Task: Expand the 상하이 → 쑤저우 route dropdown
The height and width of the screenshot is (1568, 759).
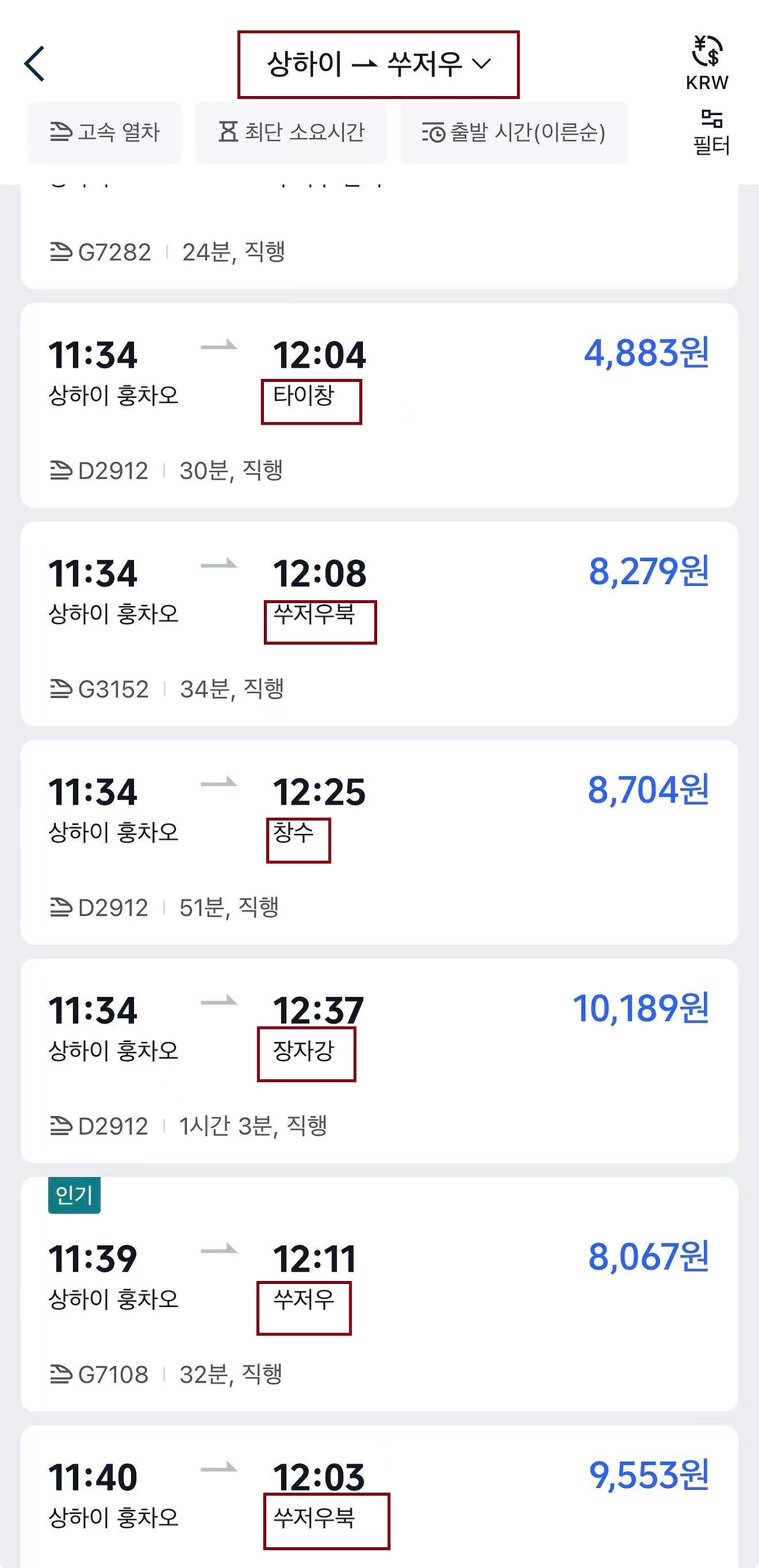Action: [x=378, y=64]
